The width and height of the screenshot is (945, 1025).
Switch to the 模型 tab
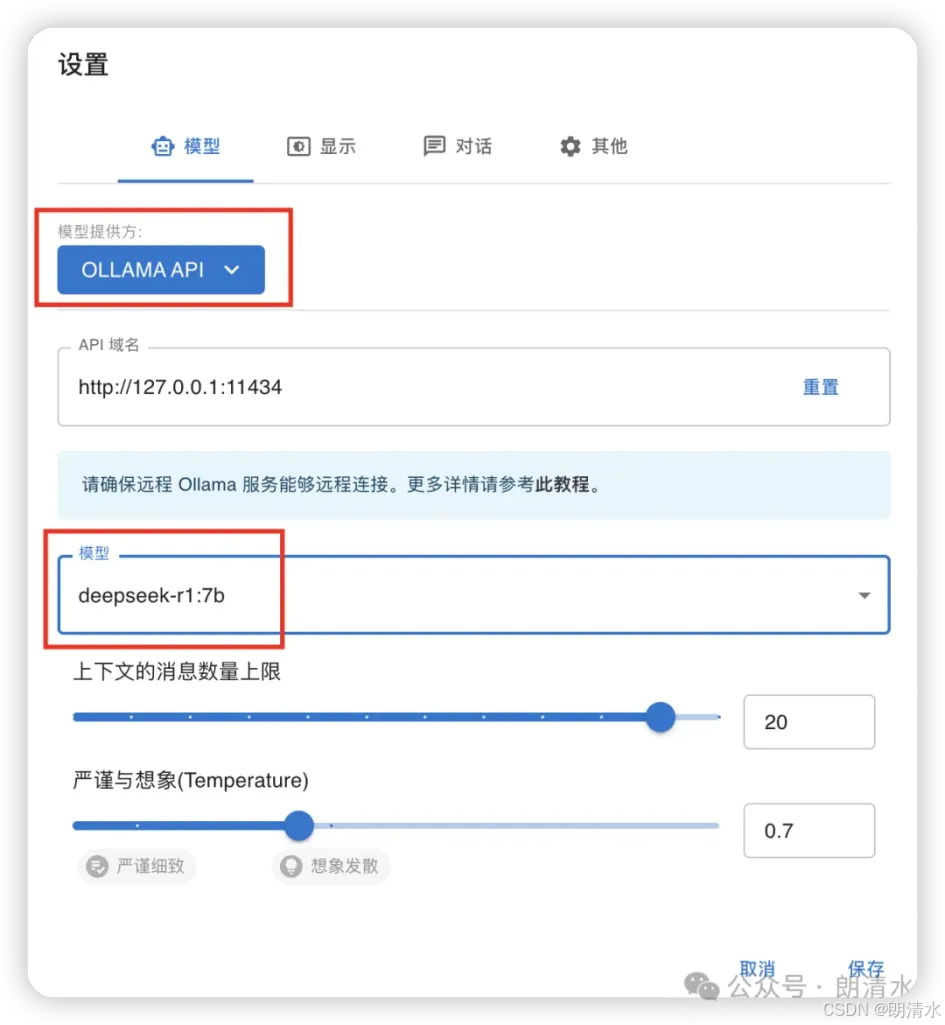click(x=186, y=146)
